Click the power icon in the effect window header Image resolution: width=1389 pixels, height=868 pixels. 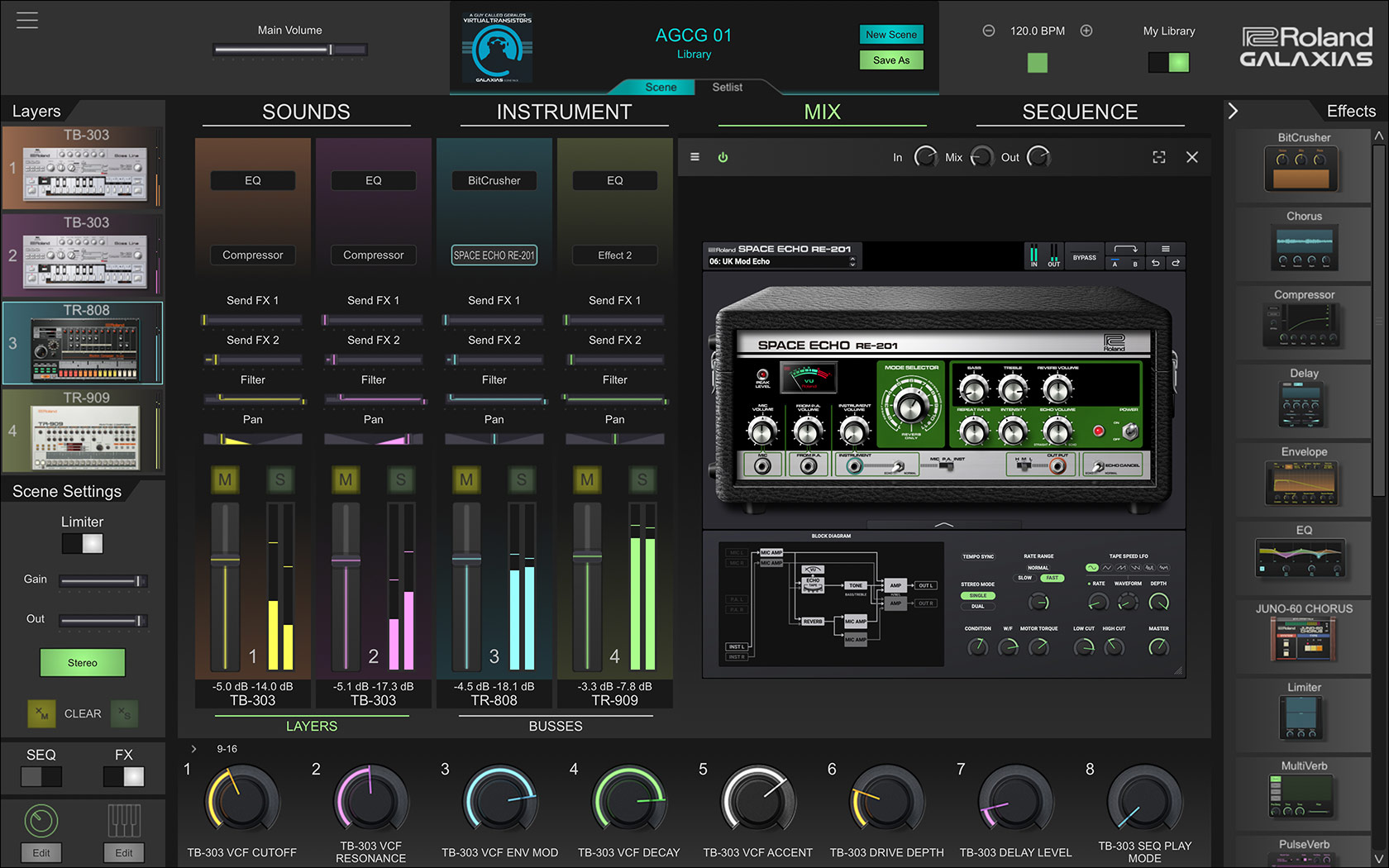pyautogui.click(x=723, y=156)
